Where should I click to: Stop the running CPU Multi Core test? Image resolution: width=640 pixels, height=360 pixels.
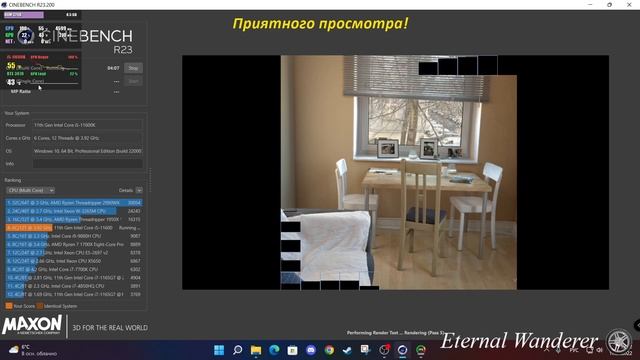pos(133,68)
